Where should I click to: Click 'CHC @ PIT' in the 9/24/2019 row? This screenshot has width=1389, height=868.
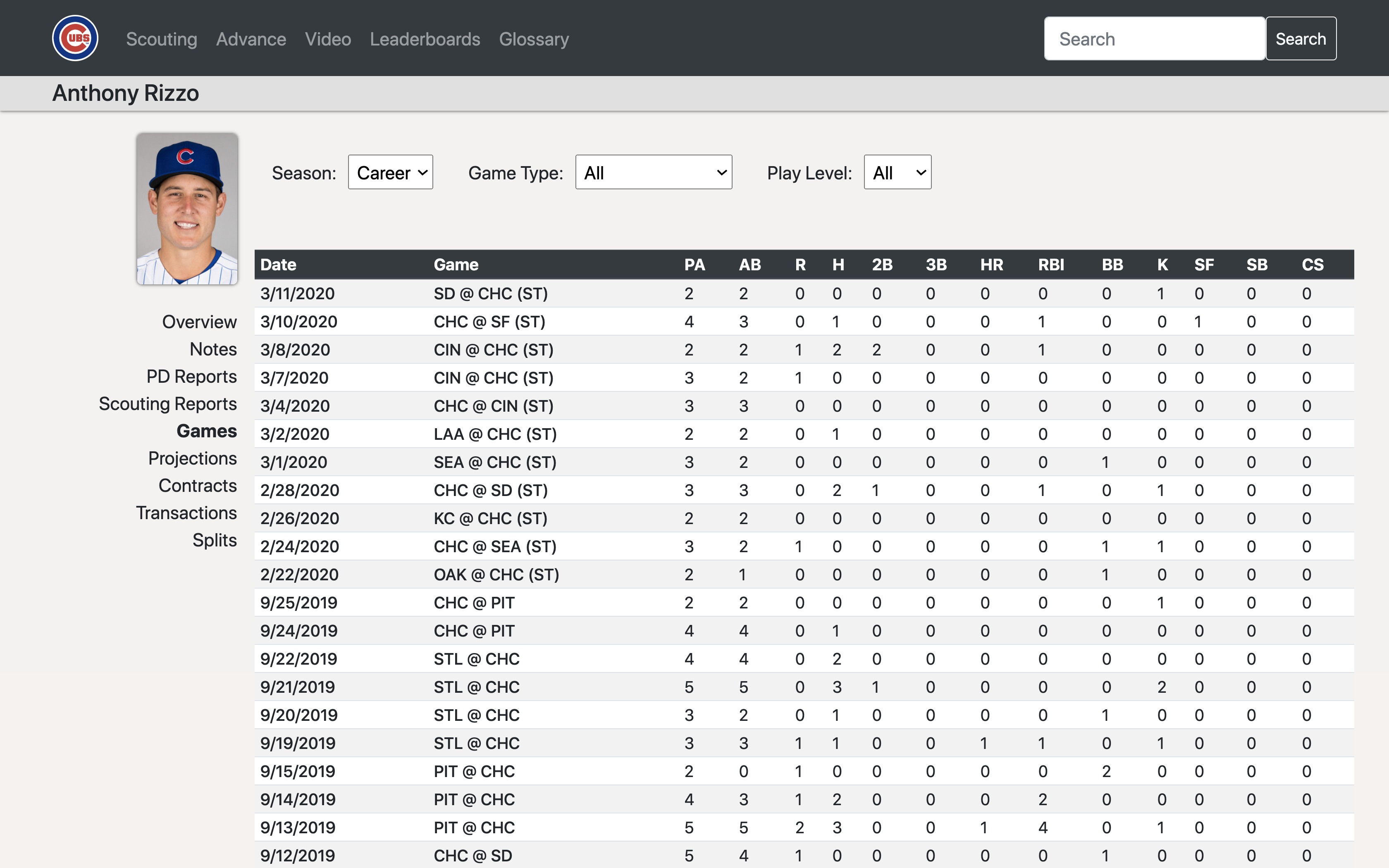474,631
